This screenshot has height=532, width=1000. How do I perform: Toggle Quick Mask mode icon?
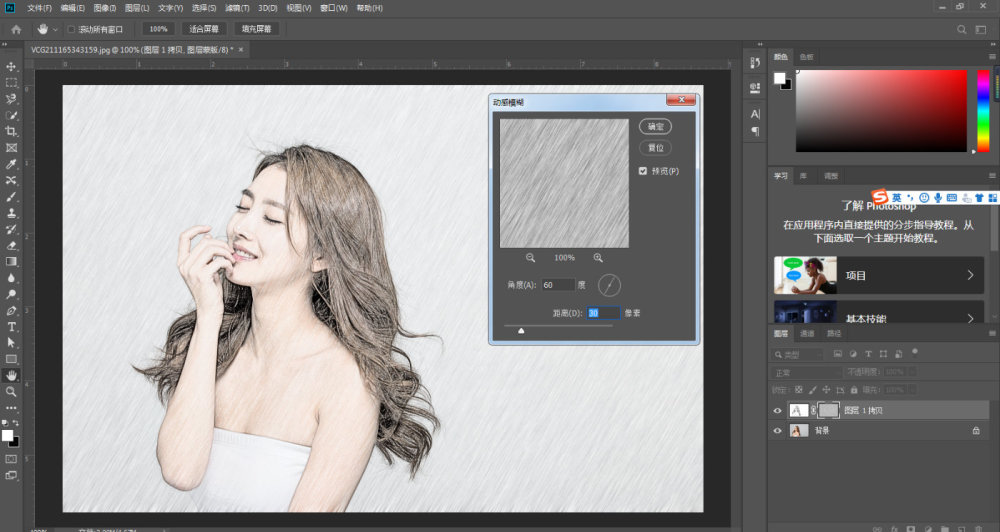[x=11, y=459]
